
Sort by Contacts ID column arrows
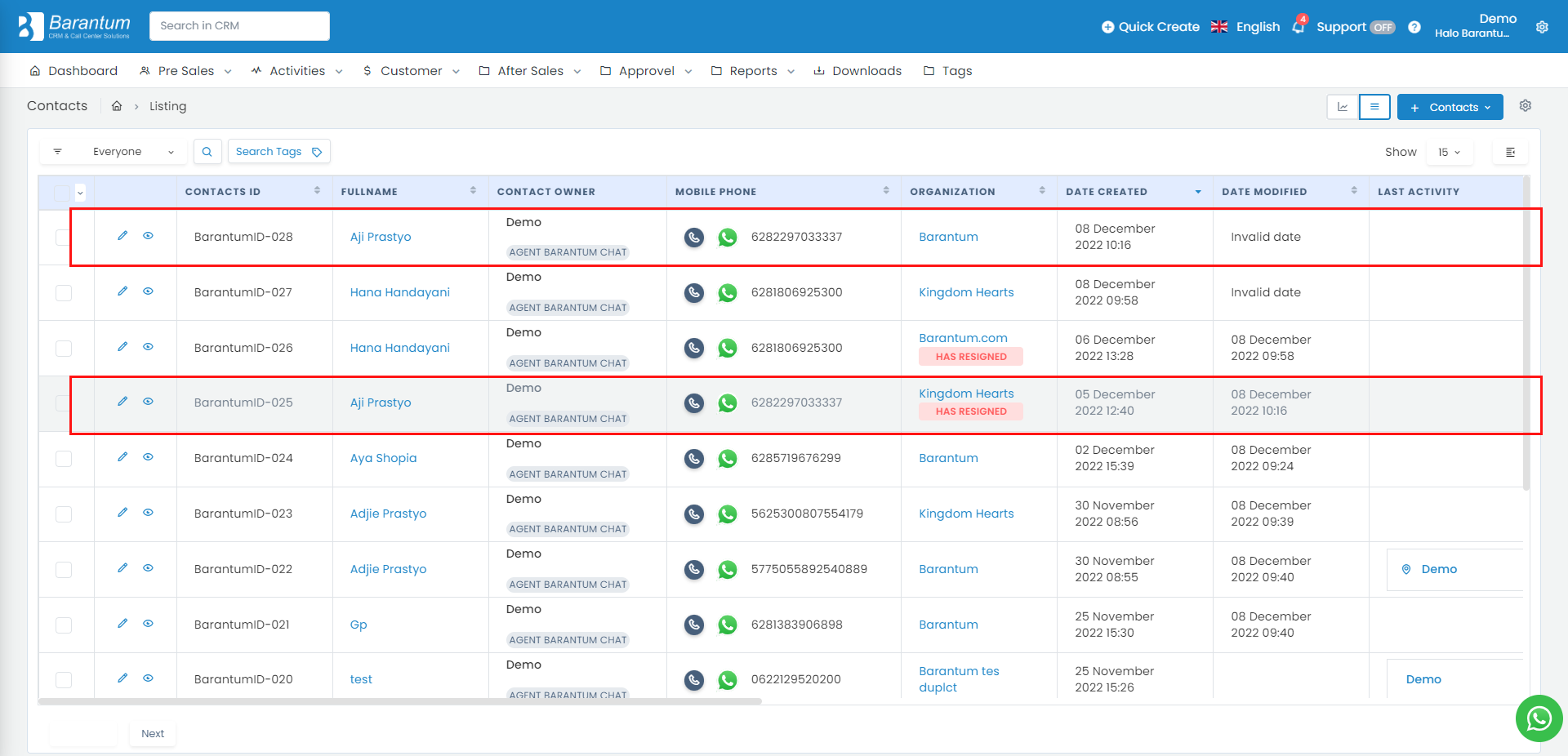click(x=318, y=190)
